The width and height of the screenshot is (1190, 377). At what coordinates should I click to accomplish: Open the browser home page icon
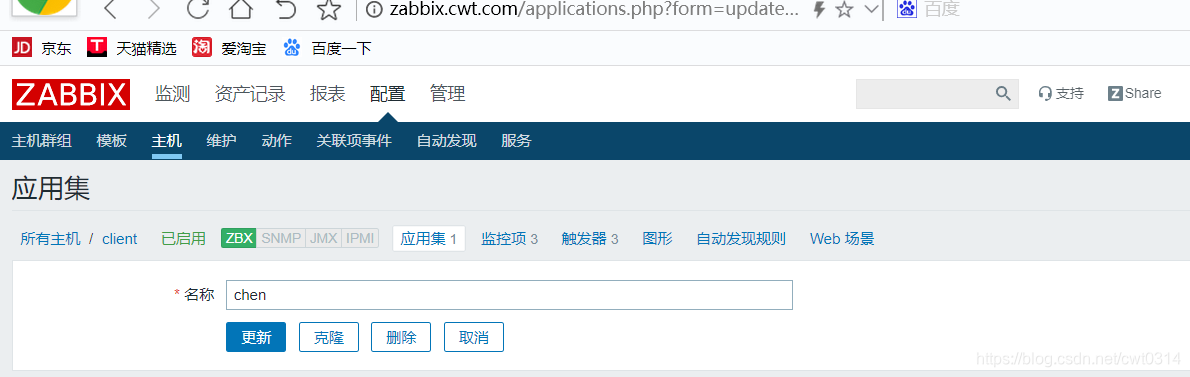[241, 9]
